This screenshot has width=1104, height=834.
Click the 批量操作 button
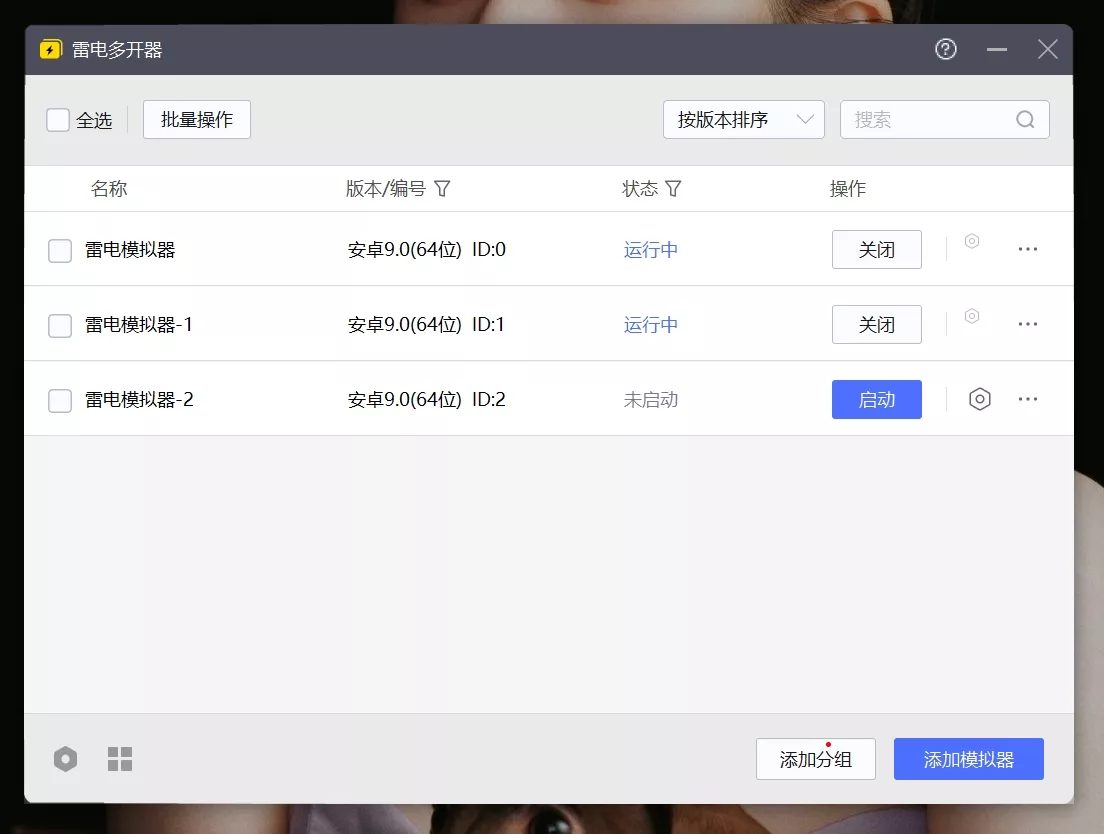click(x=196, y=119)
